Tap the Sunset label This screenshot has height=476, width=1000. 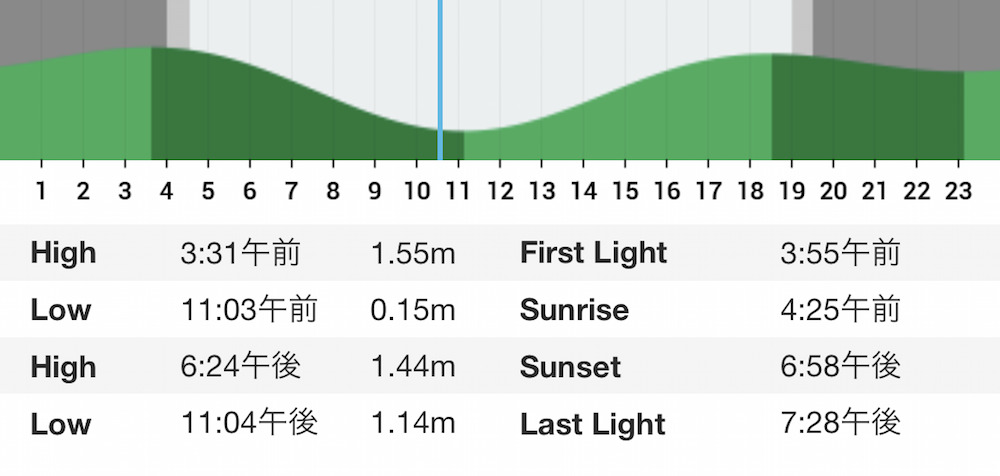coord(570,368)
